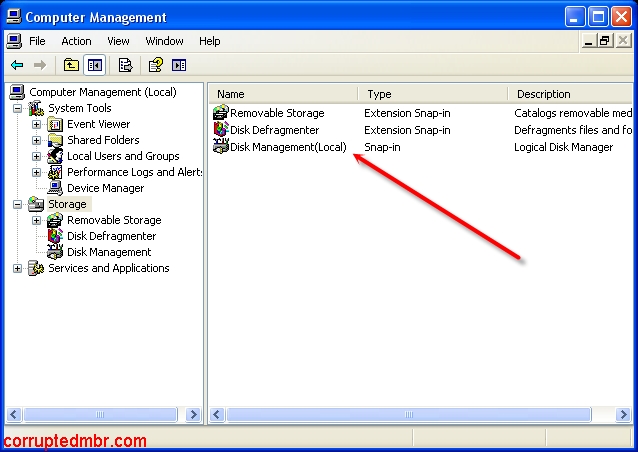Open Device Manager in the tree
Viewport: 638px width, 452px height.
pyautogui.click(x=105, y=188)
